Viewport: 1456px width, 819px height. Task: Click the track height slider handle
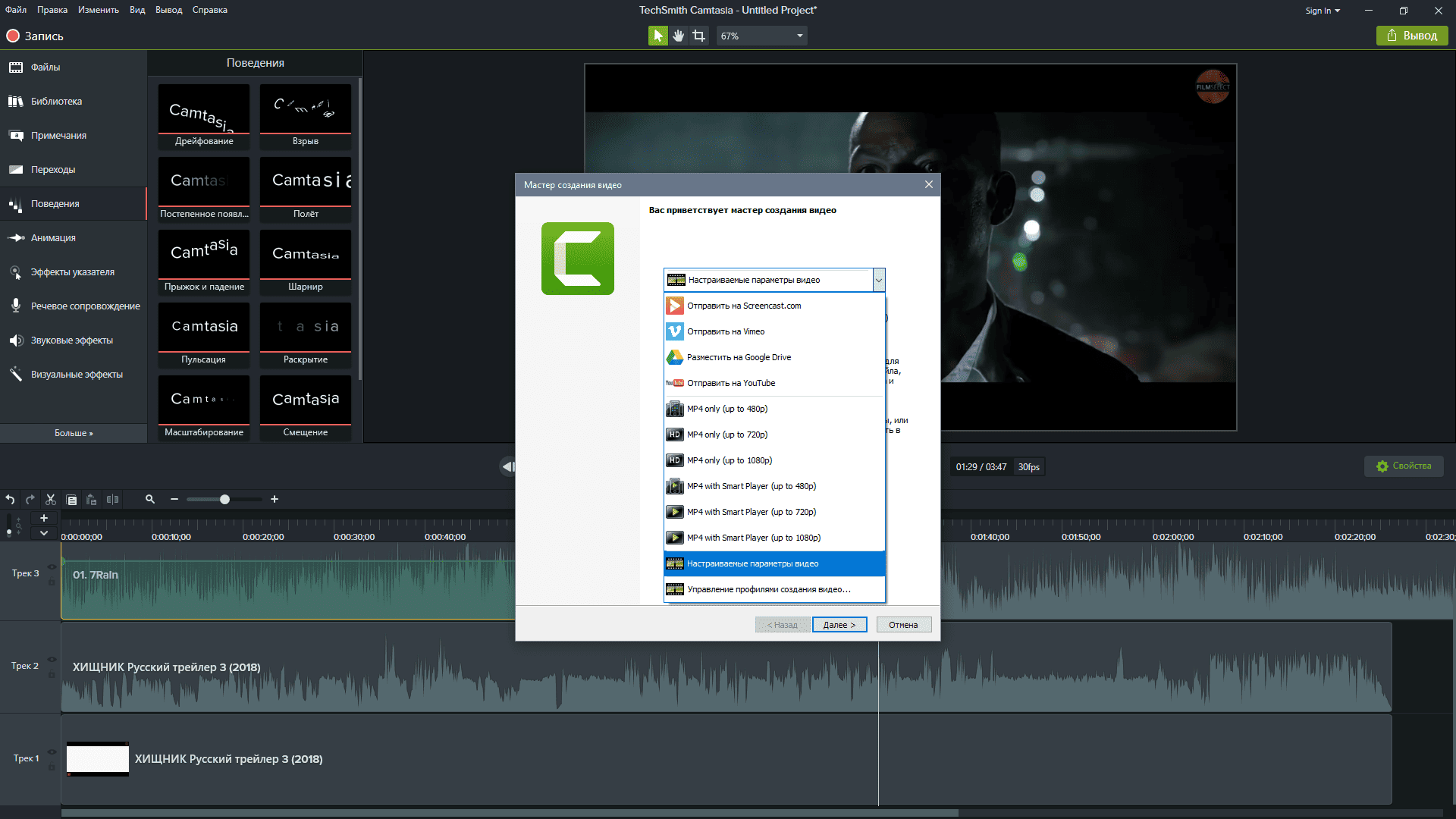point(9,533)
